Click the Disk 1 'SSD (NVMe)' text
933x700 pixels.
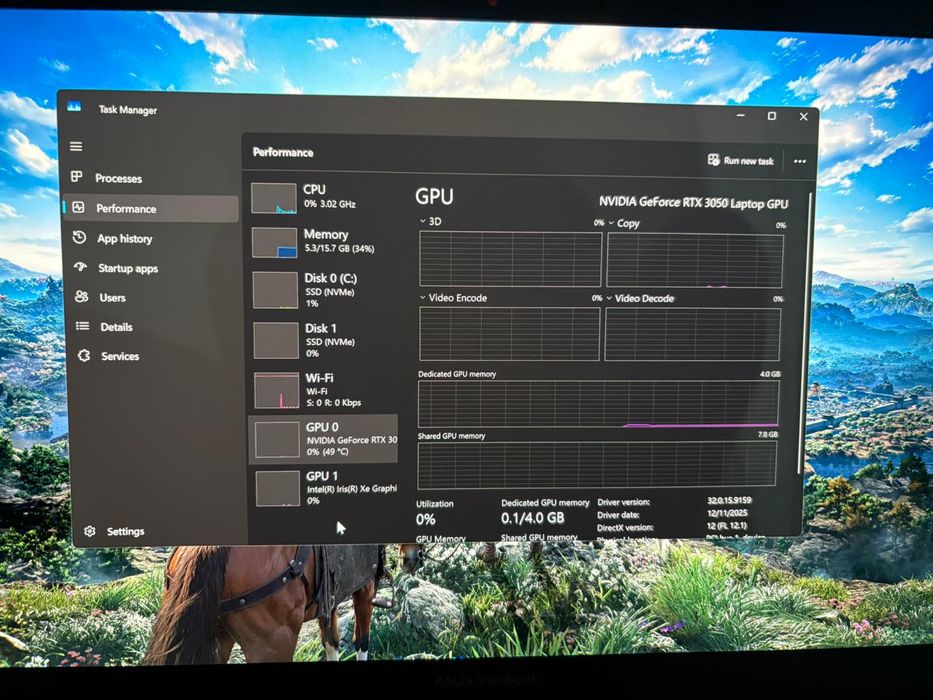click(330, 342)
